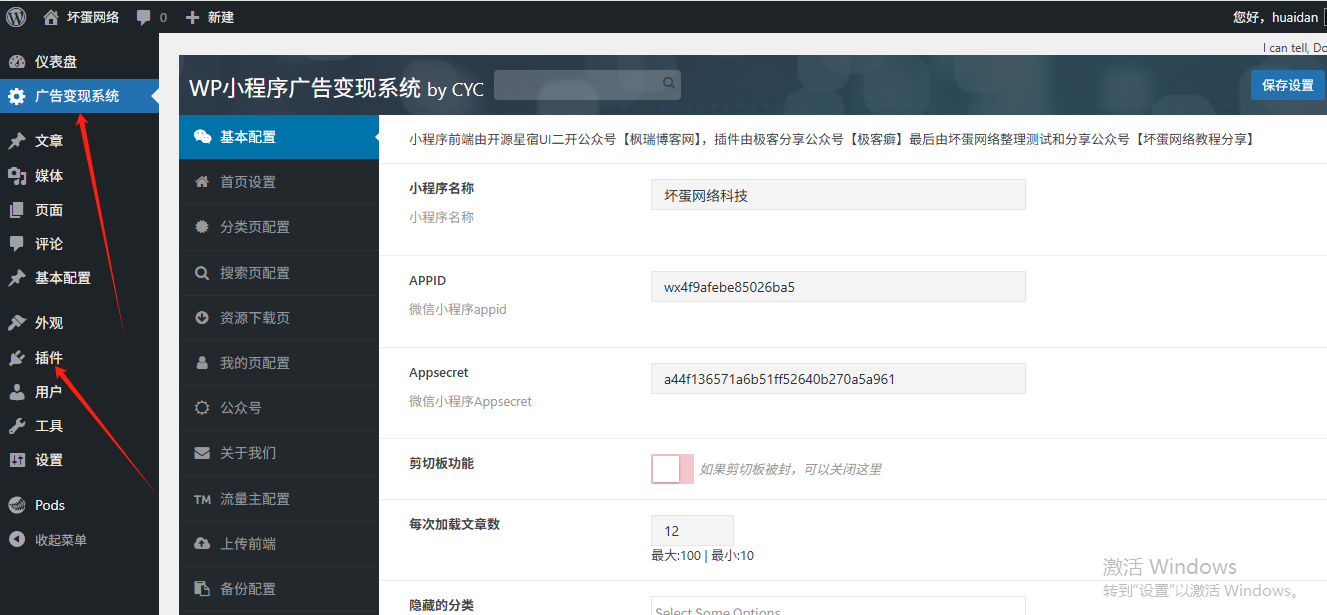Click the 插件 plugin icon
Screen dimensions: 1327x615
point(16,357)
